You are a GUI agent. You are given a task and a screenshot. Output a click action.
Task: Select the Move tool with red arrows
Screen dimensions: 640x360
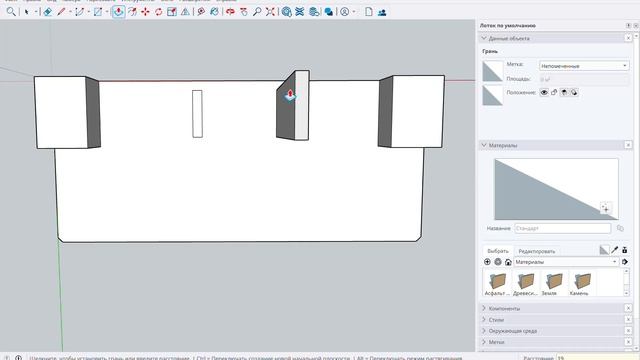point(145,12)
